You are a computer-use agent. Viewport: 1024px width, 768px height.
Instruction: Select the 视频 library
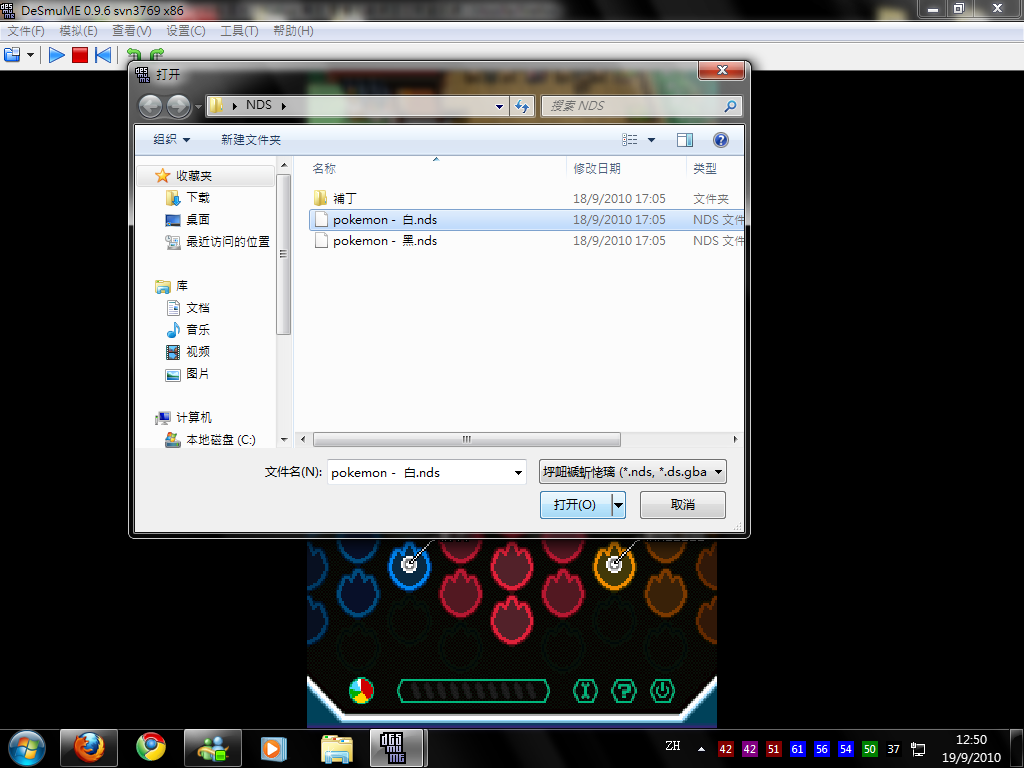point(197,351)
